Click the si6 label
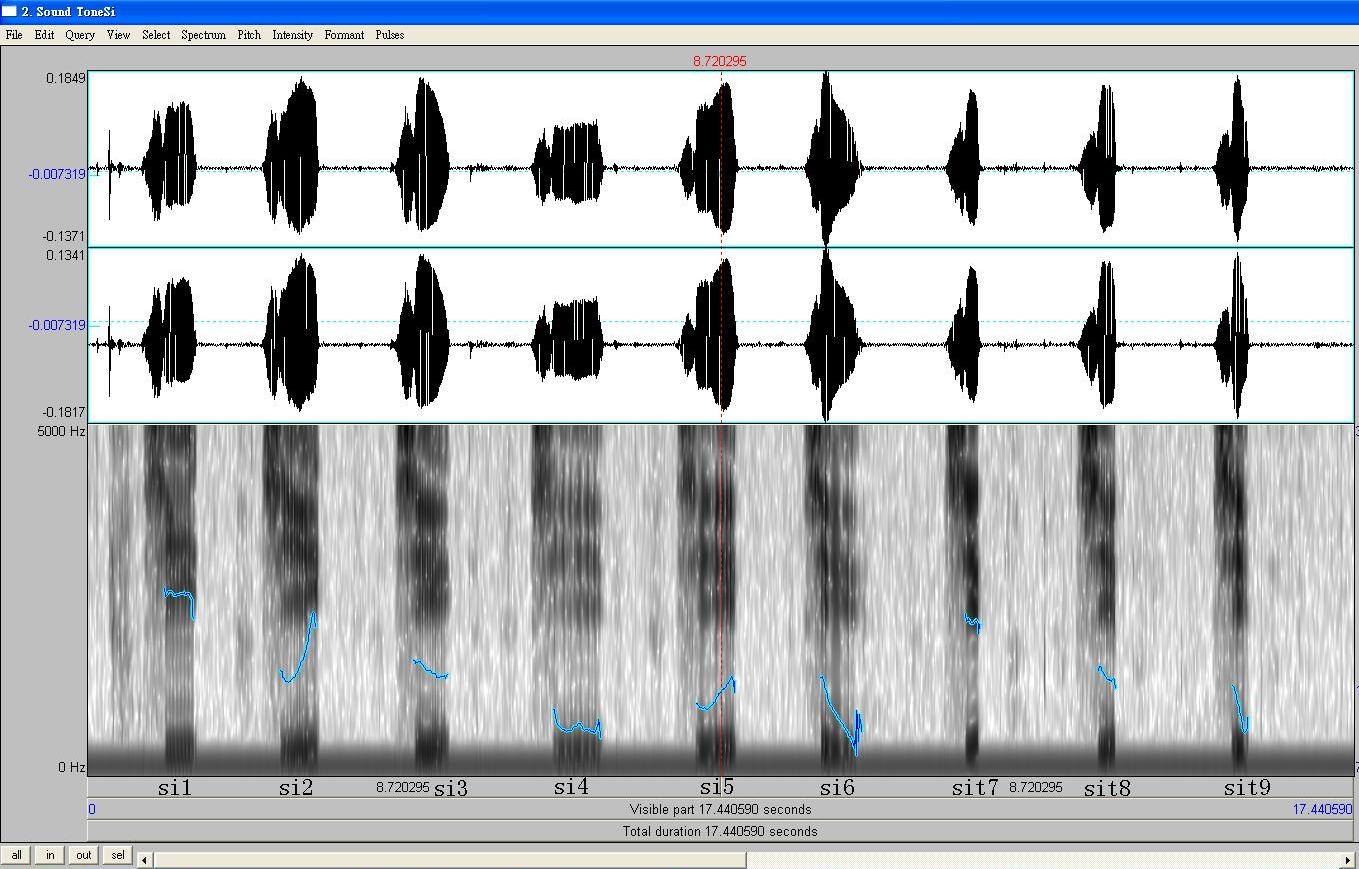This screenshot has height=869, width=1359. tap(838, 788)
